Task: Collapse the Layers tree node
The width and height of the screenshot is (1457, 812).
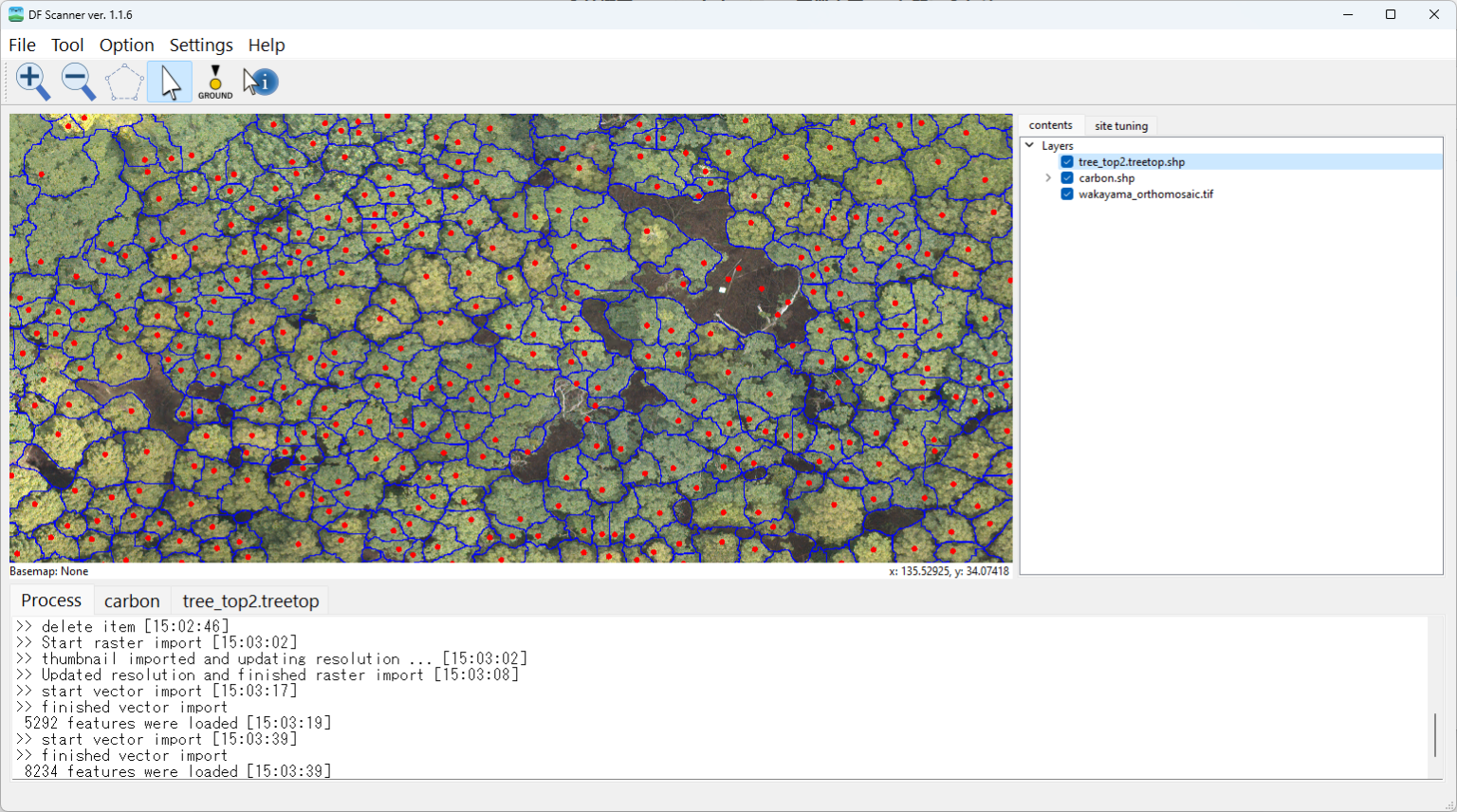Action: 1028,145
